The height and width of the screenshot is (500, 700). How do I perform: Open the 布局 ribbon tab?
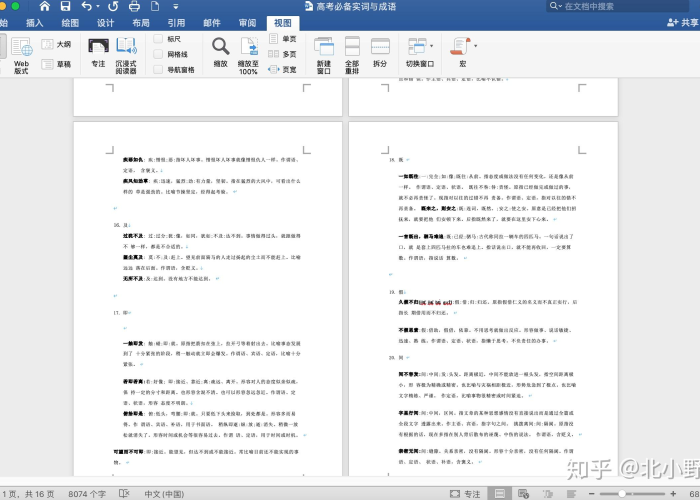pos(141,23)
